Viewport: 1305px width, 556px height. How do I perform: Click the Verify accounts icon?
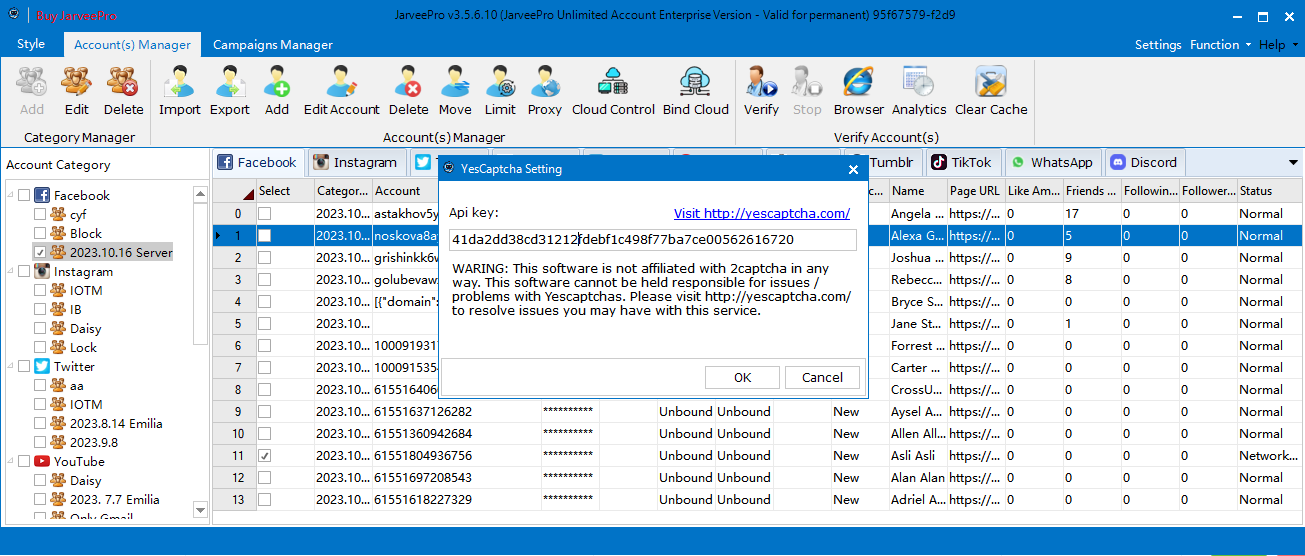[x=761, y=91]
